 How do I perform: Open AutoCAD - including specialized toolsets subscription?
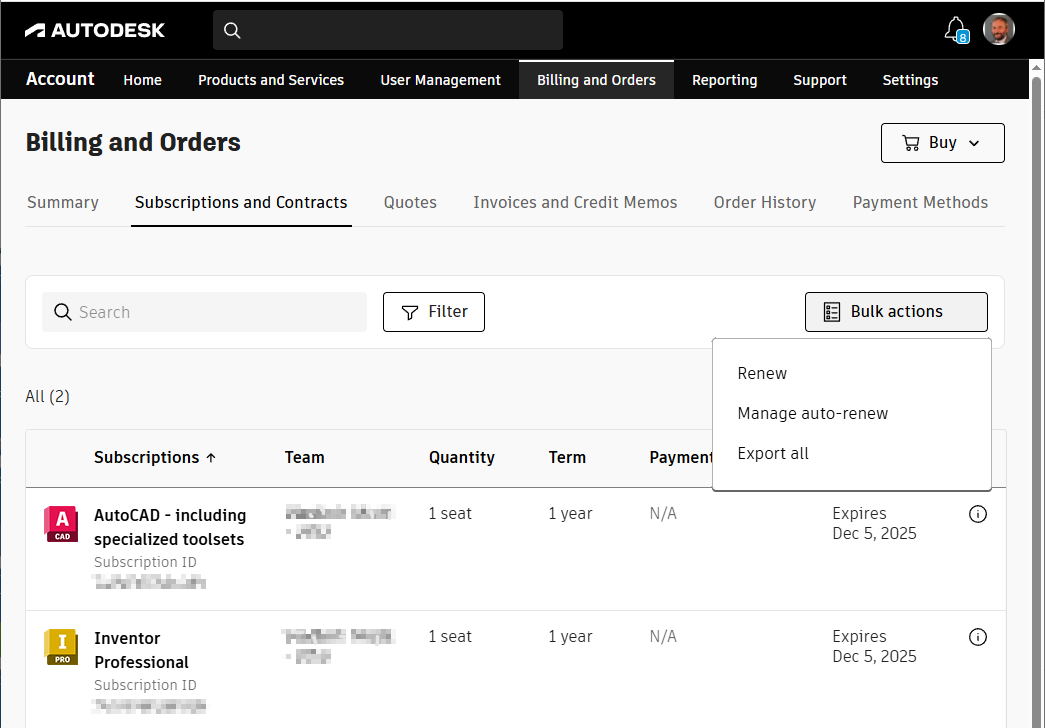tap(170, 527)
